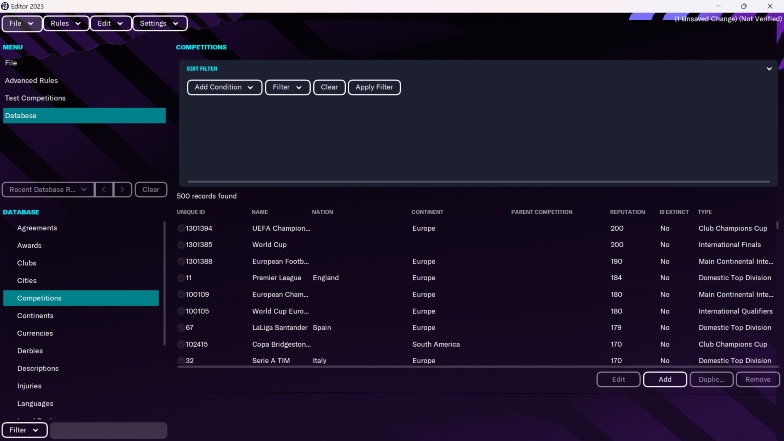Click the Duplicate button
Viewport: 784px width, 441px height.
click(x=712, y=380)
